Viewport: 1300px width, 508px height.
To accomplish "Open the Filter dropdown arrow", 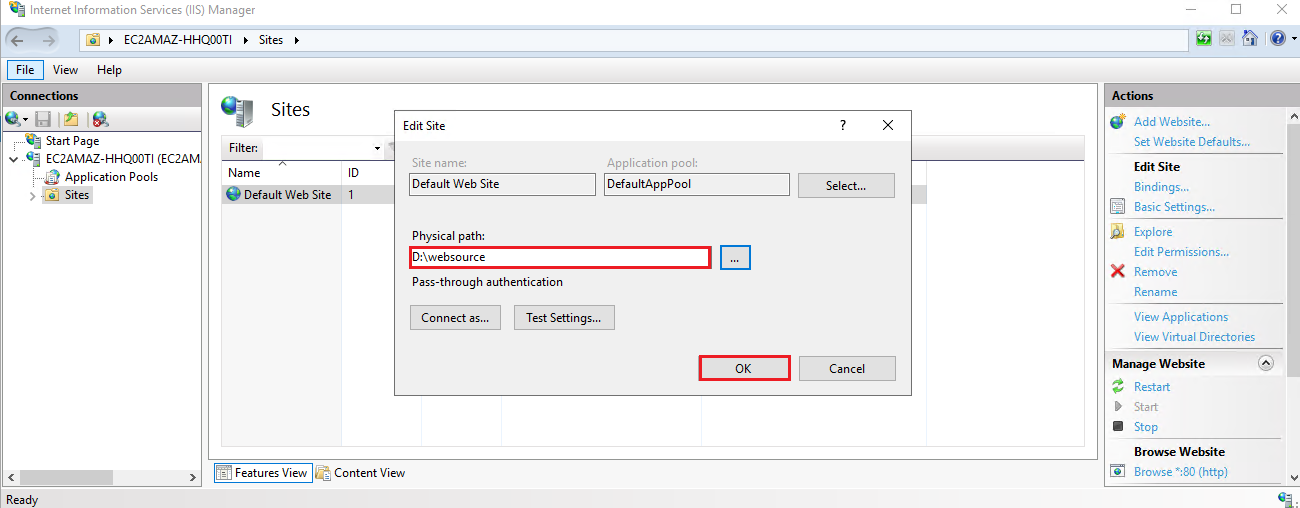I will point(377,148).
